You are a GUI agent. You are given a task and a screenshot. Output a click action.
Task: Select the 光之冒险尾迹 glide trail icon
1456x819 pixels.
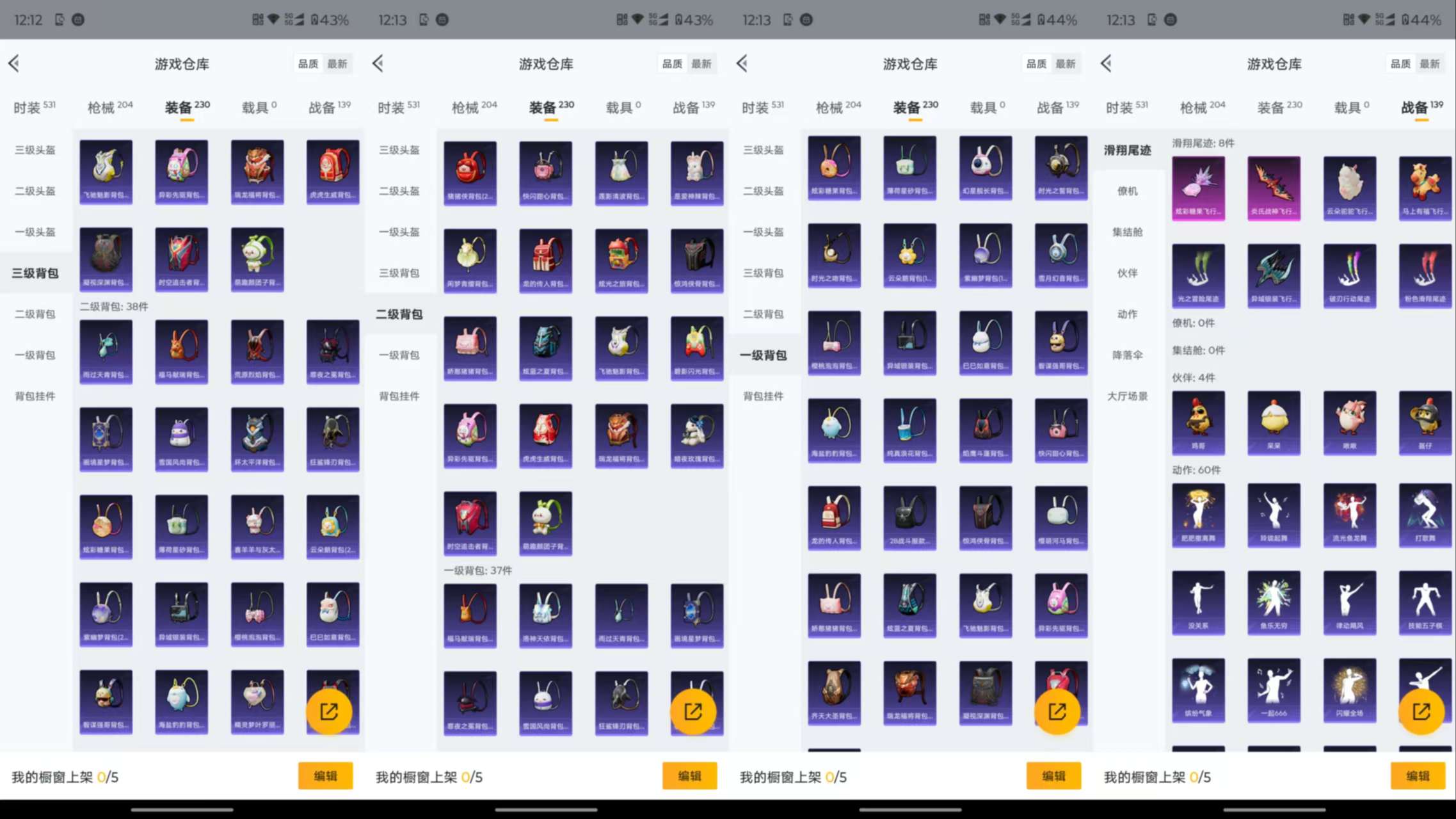coord(1198,274)
